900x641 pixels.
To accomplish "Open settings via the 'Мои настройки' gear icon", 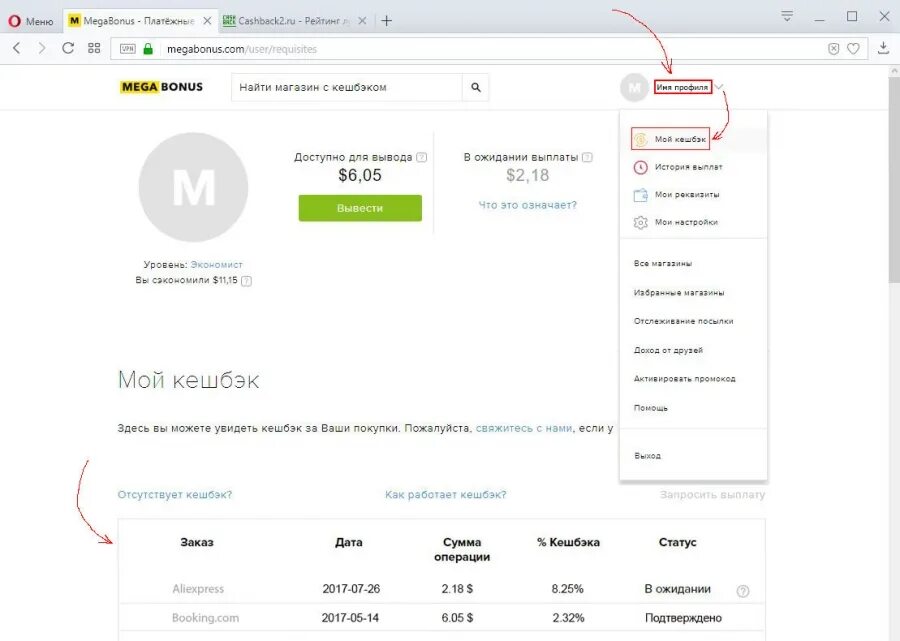I will point(640,222).
